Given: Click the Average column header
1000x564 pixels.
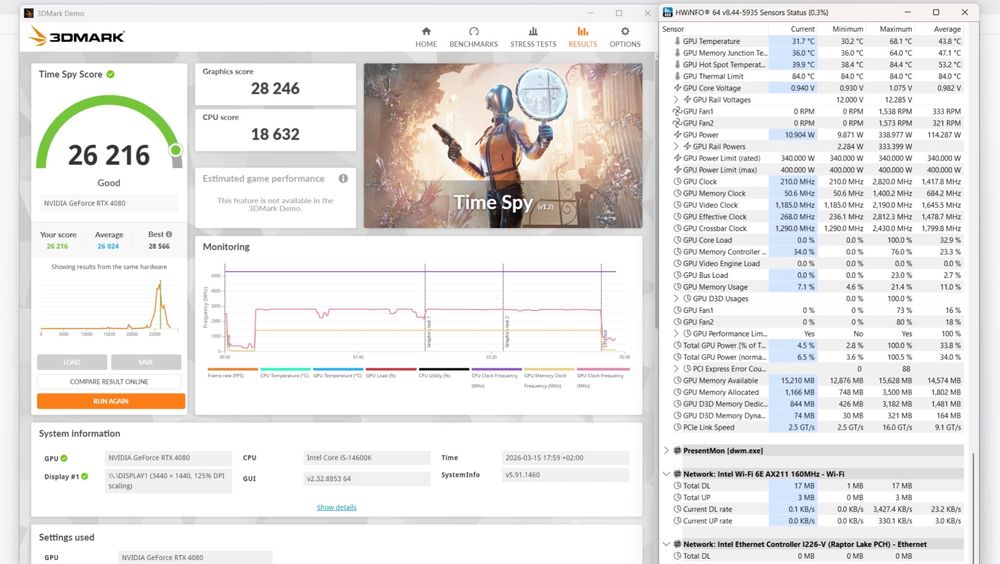Looking at the screenshot, I should pos(939,29).
